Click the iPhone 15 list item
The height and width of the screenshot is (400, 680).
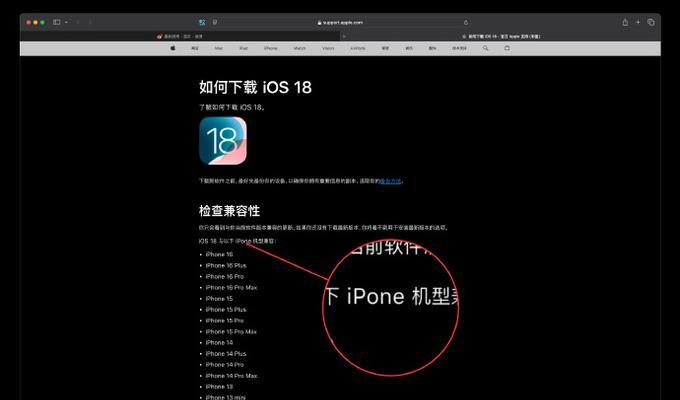tap(219, 298)
